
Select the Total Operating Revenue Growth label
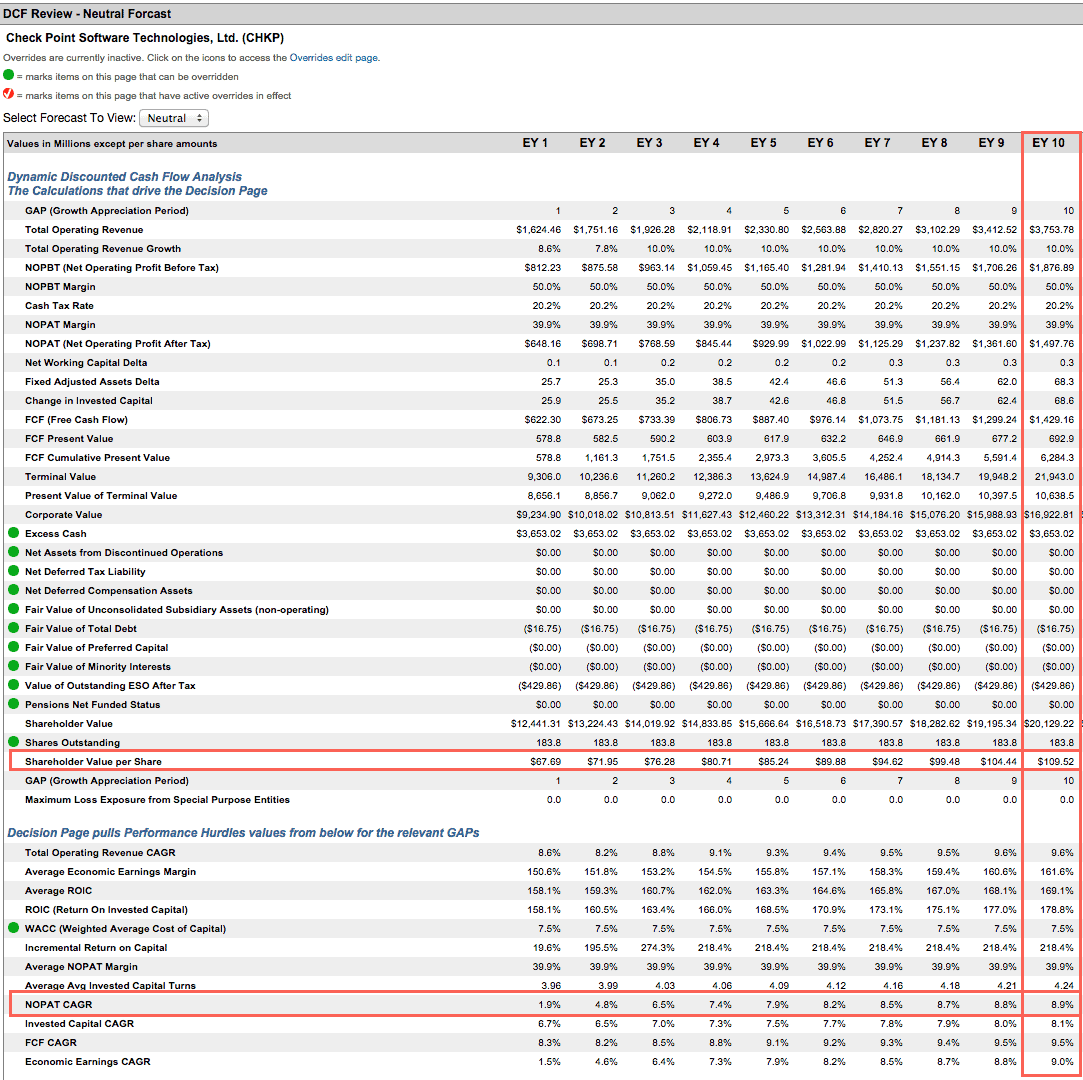(x=103, y=249)
